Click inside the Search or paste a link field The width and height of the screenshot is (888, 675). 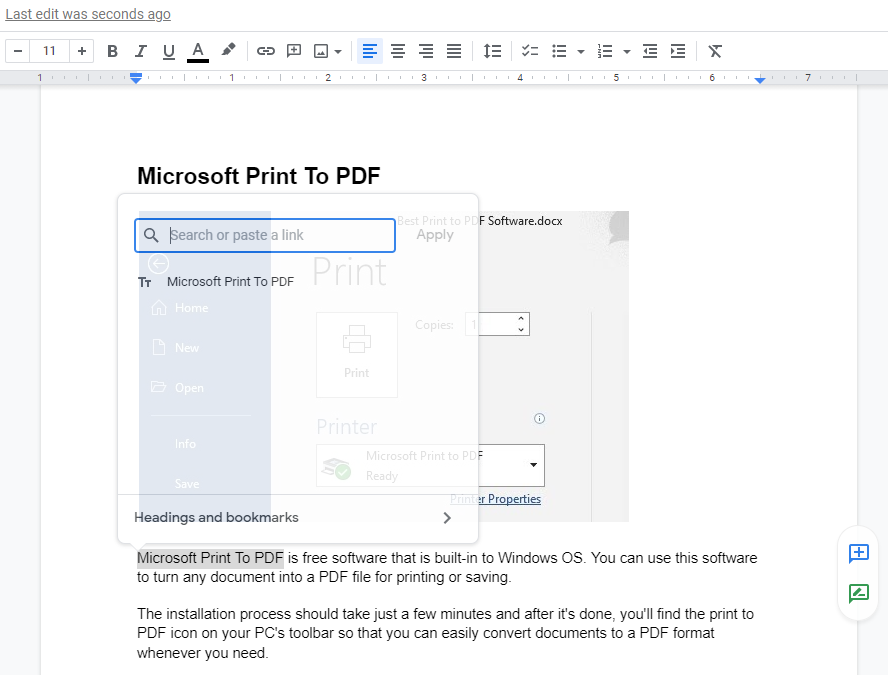coord(264,235)
